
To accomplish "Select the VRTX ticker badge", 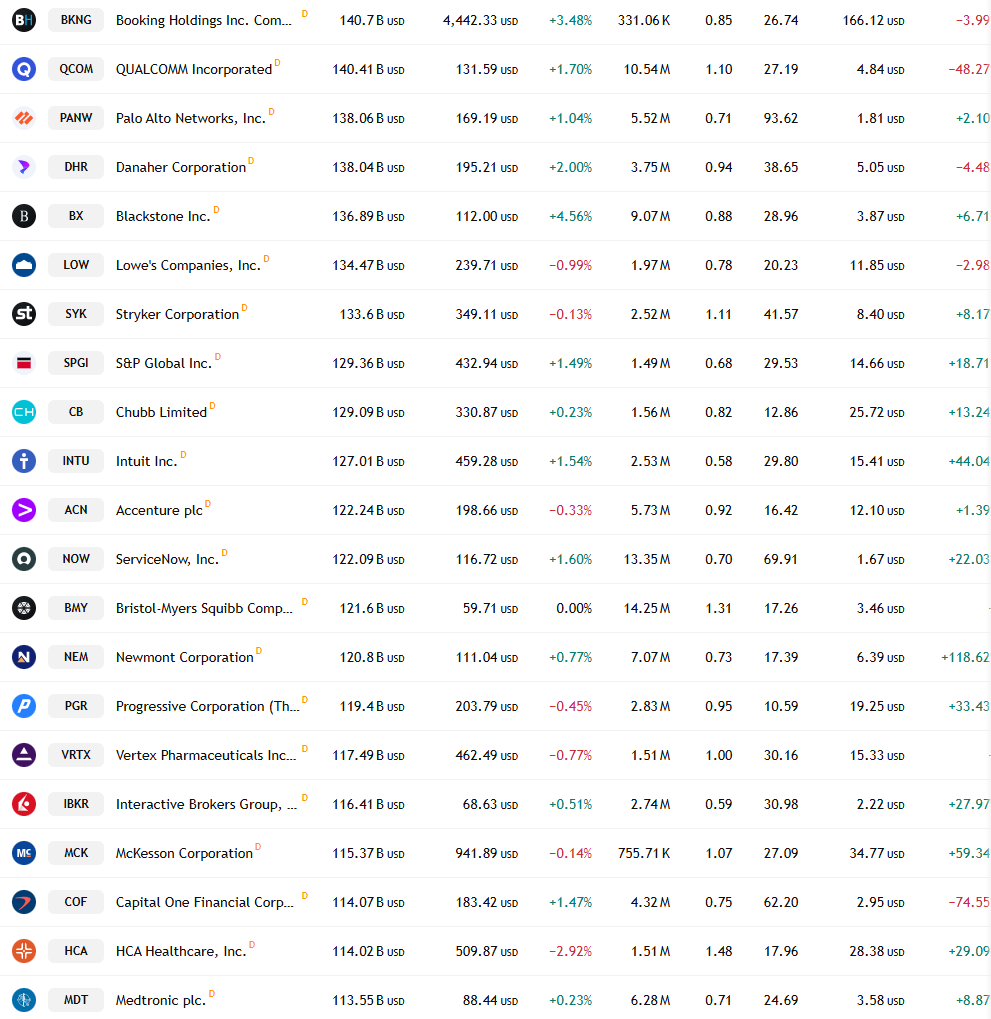I will coord(76,755).
